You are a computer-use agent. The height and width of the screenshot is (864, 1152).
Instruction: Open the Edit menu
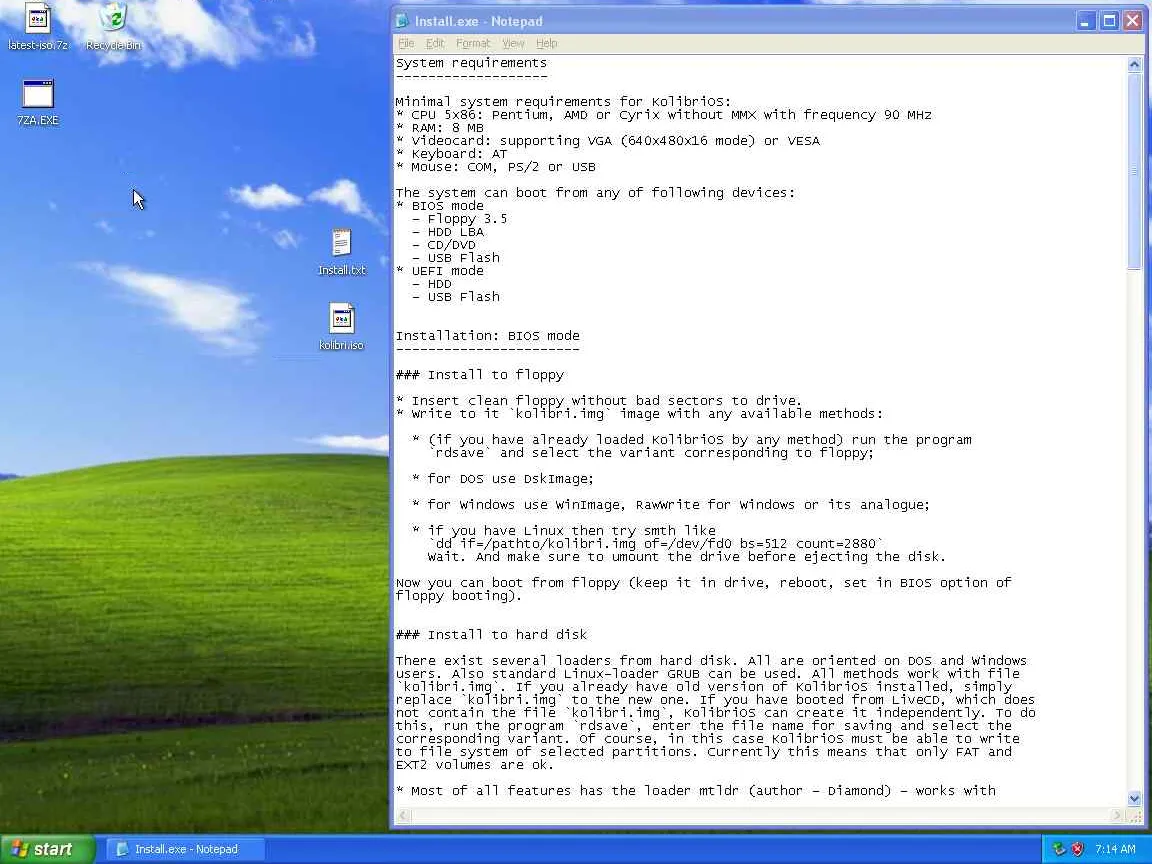point(435,43)
